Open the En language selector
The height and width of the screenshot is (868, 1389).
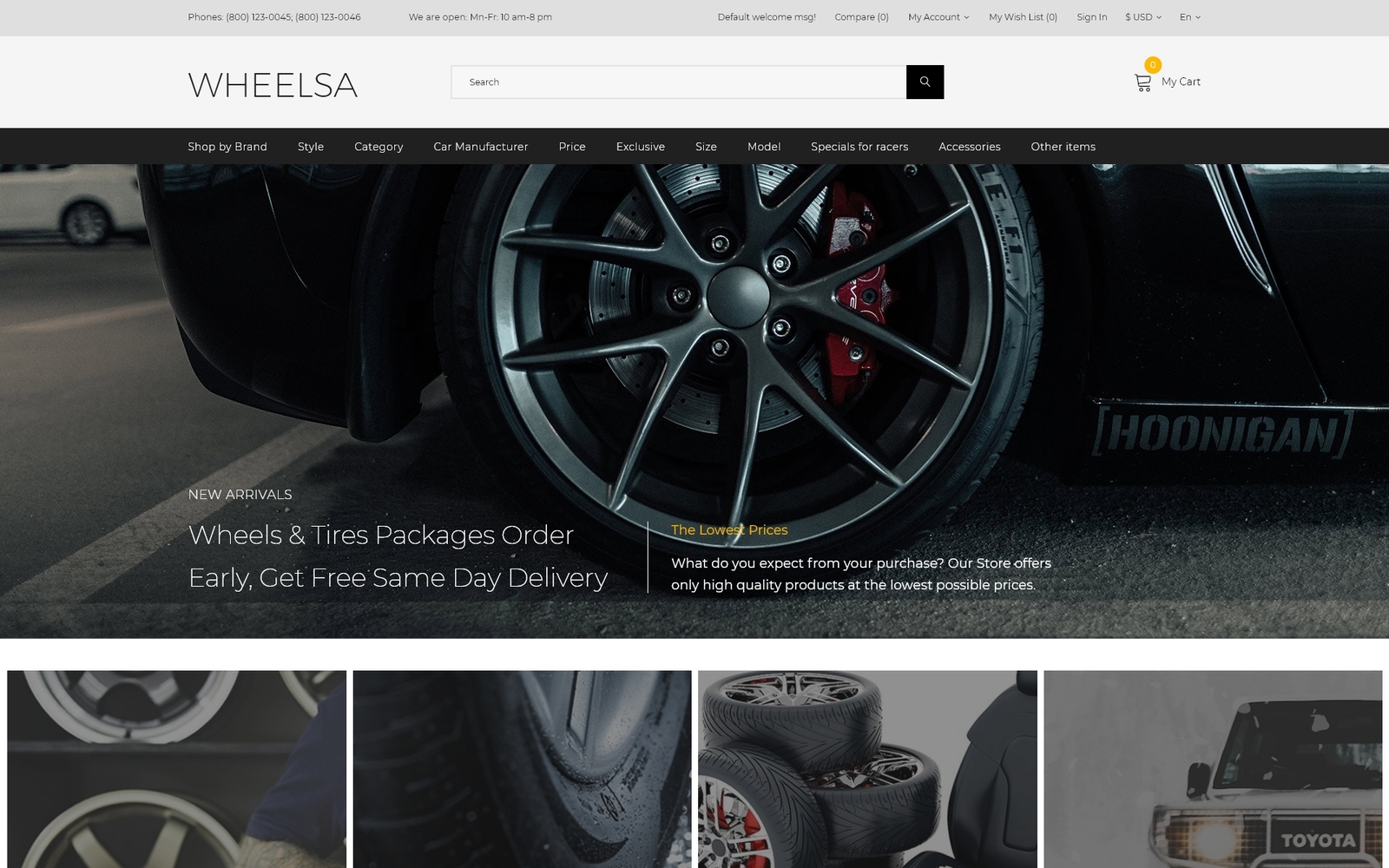point(1190,17)
